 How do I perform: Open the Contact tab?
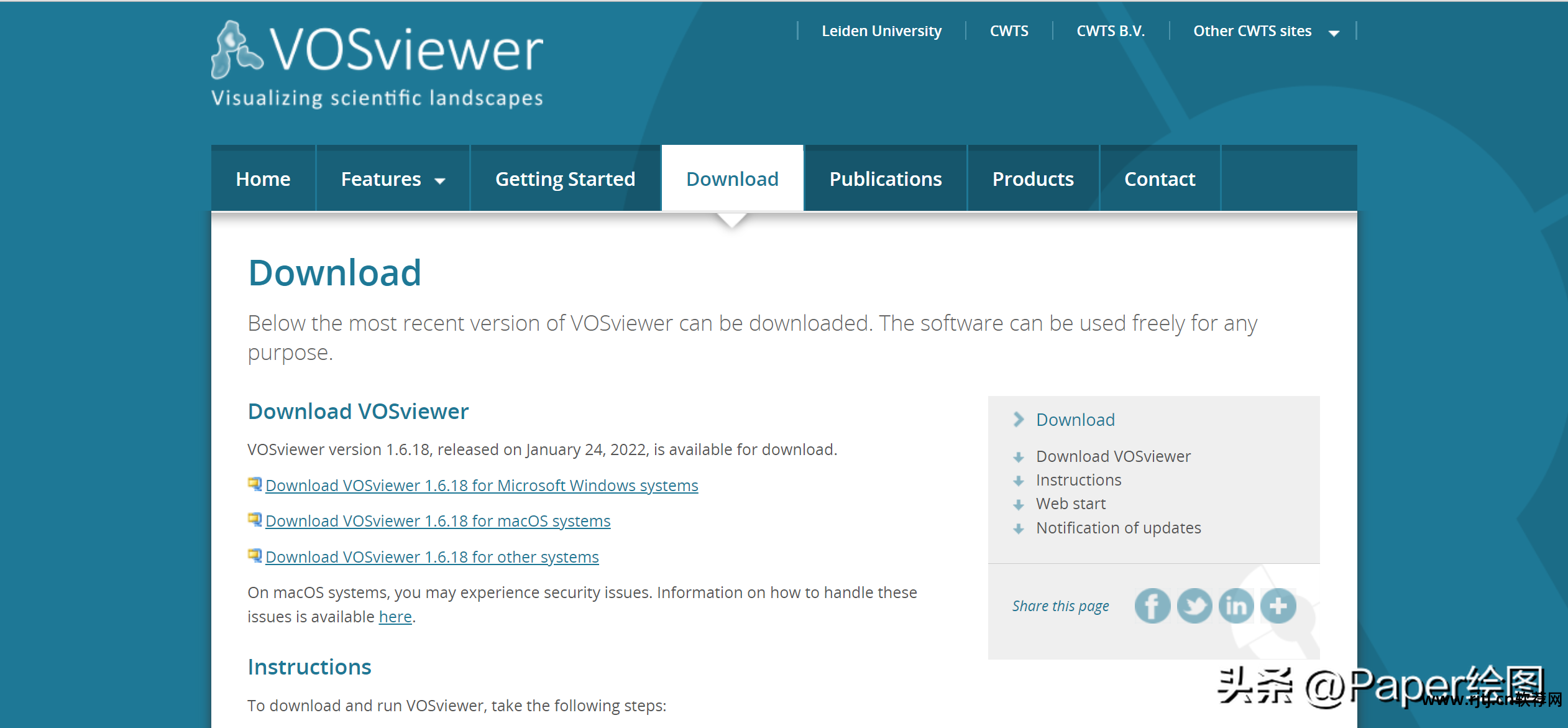(x=1160, y=179)
